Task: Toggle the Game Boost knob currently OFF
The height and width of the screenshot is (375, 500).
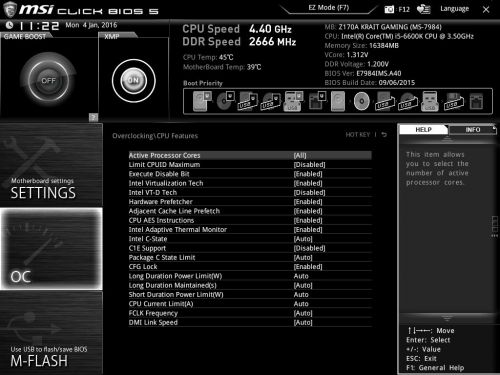Action: pyautogui.click(x=48, y=80)
